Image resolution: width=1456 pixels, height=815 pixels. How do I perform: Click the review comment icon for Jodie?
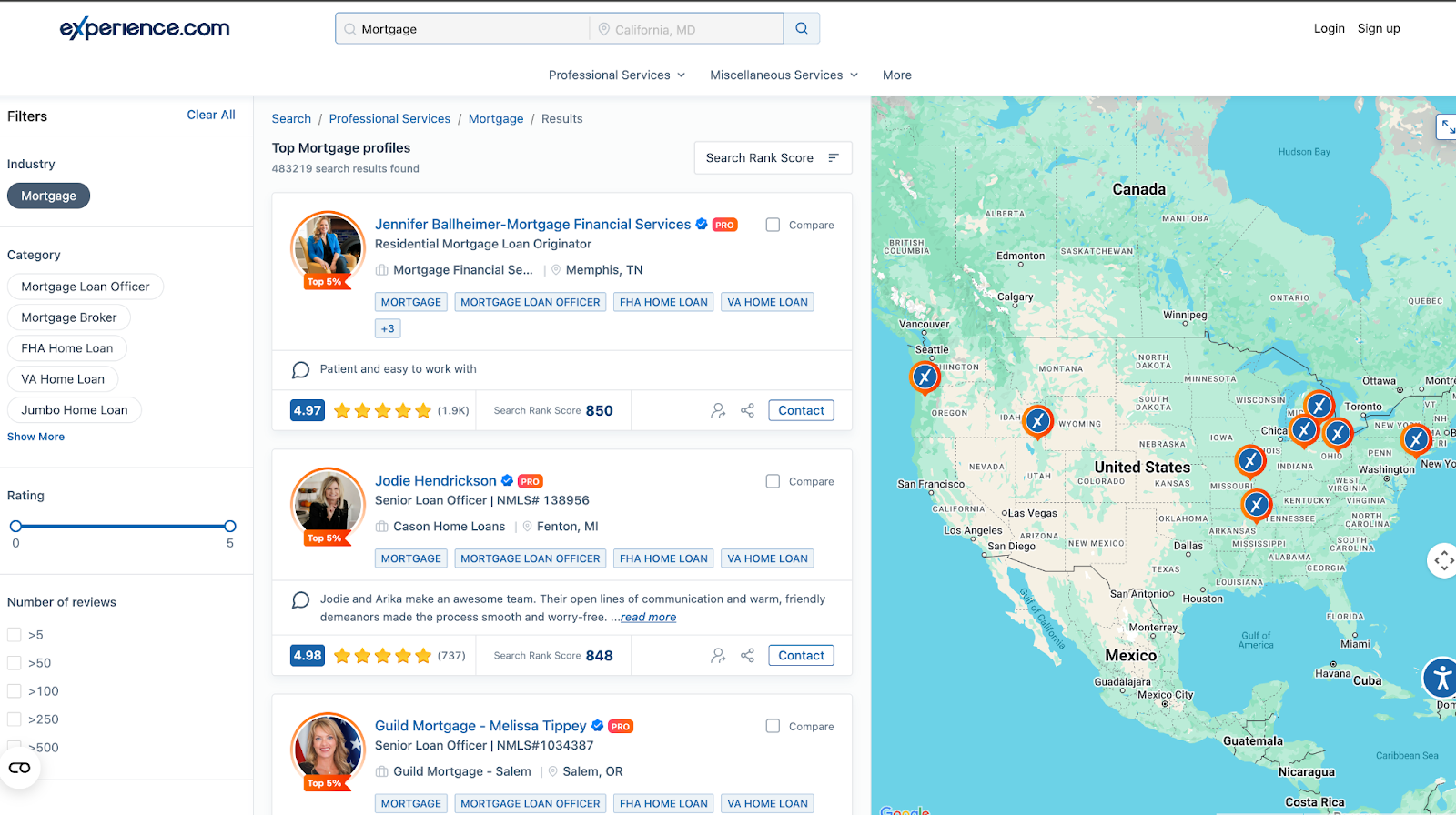tap(300, 599)
